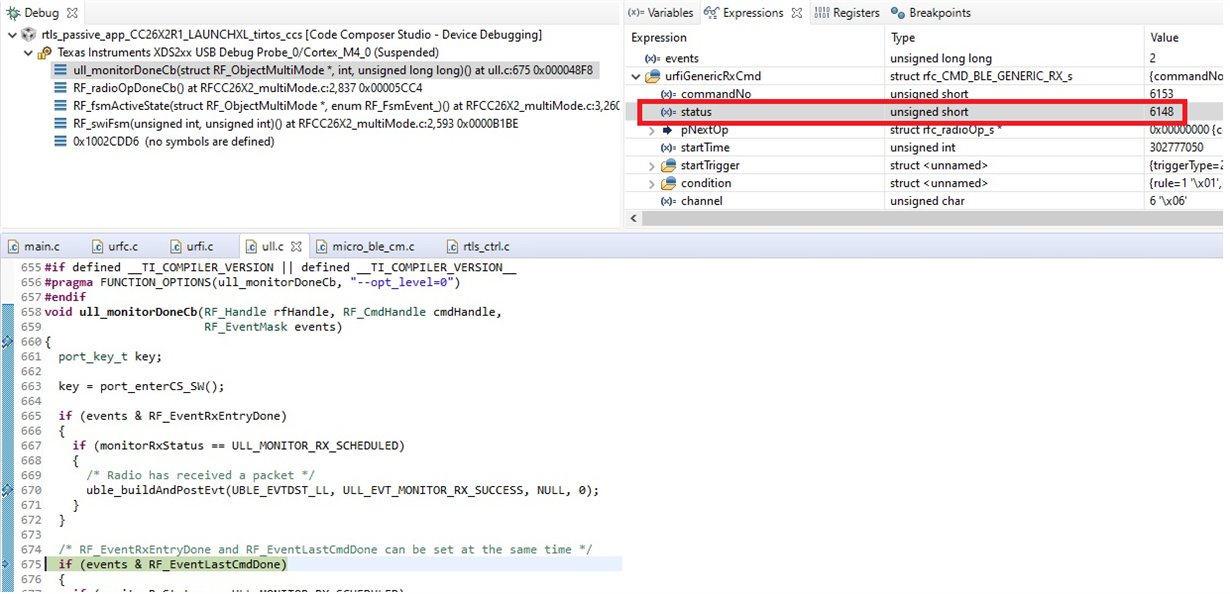Switch to the main.c editor tab
The height and width of the screenshot is (594, 1230).
point(35,246)
